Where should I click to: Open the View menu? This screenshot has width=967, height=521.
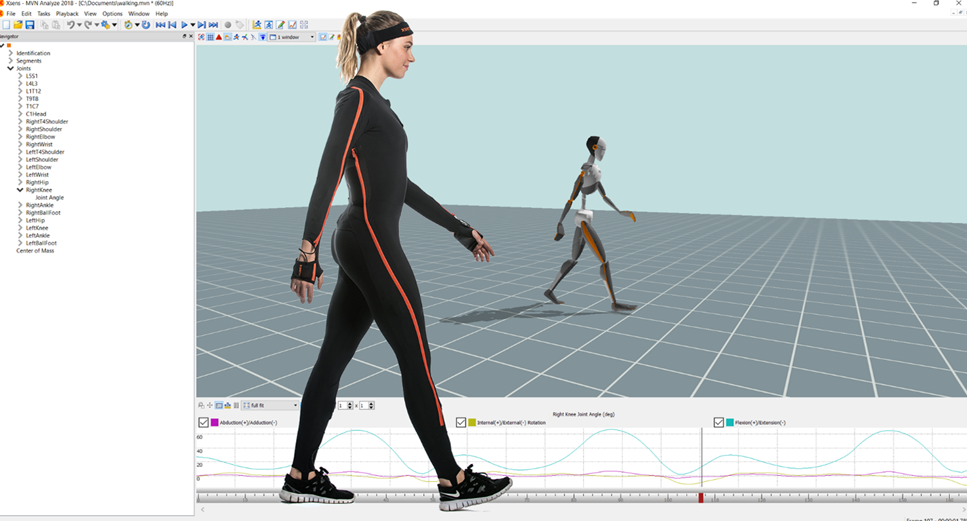coord(90,14)
